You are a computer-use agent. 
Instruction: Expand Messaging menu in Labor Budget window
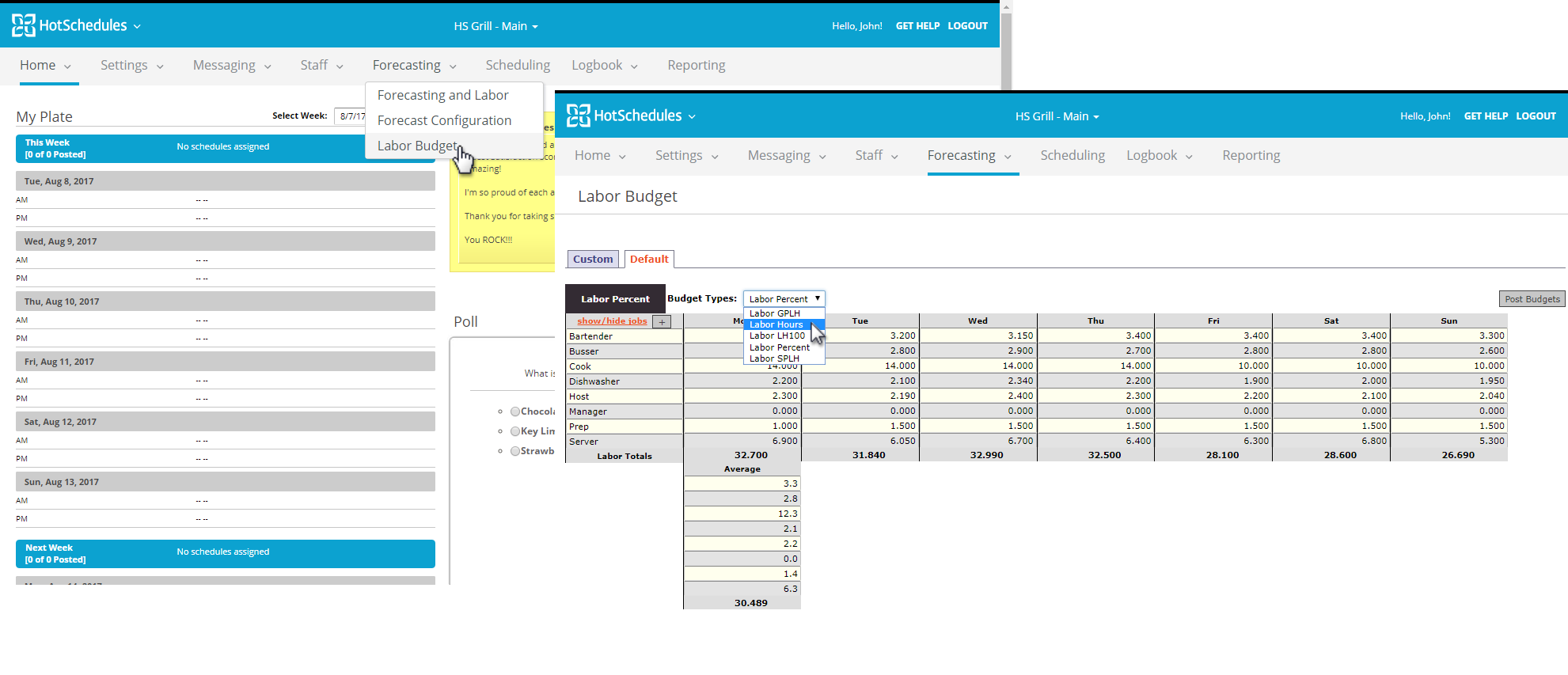[x=787, y=155]
